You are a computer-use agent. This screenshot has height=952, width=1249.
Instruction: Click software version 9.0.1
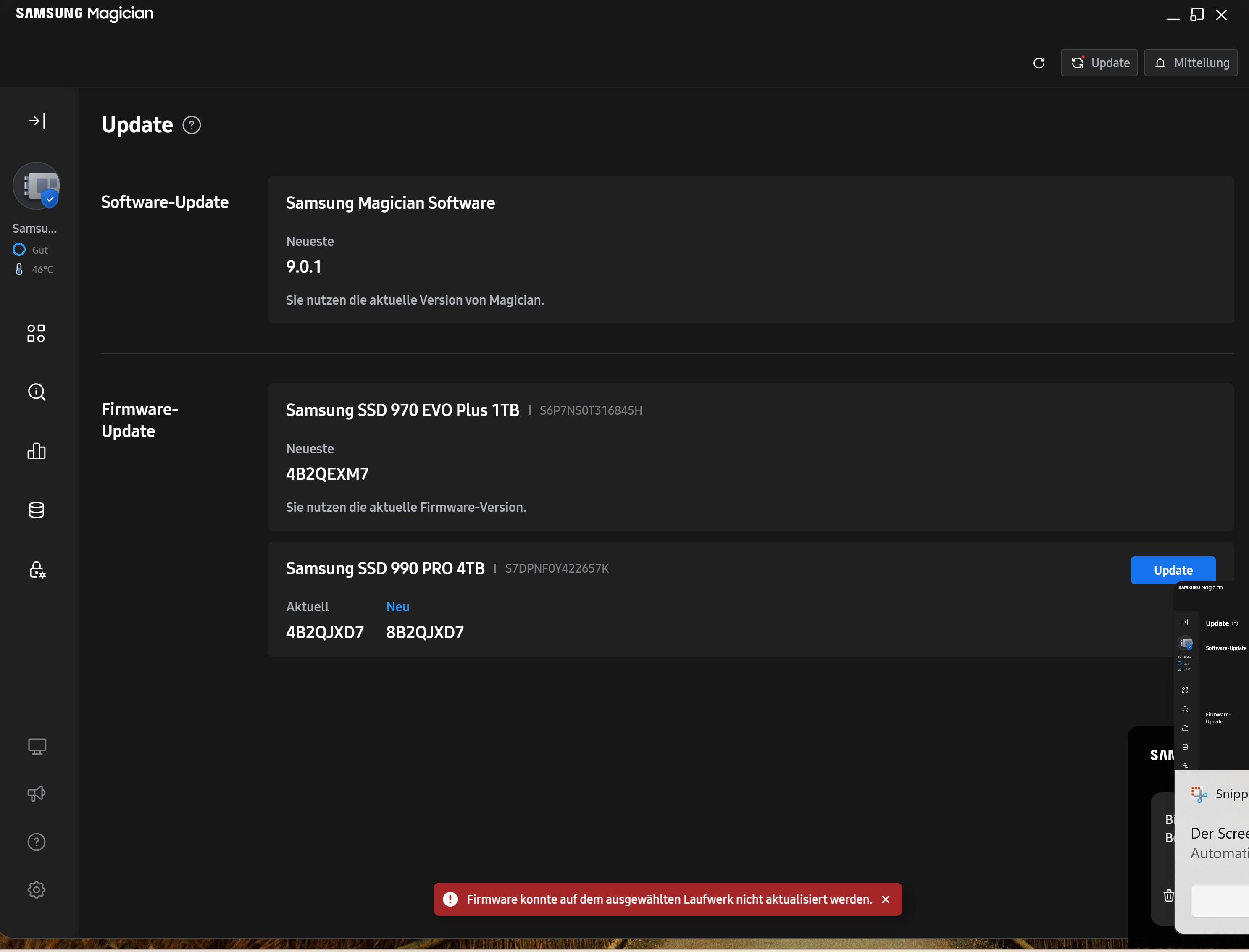point(304,266)
